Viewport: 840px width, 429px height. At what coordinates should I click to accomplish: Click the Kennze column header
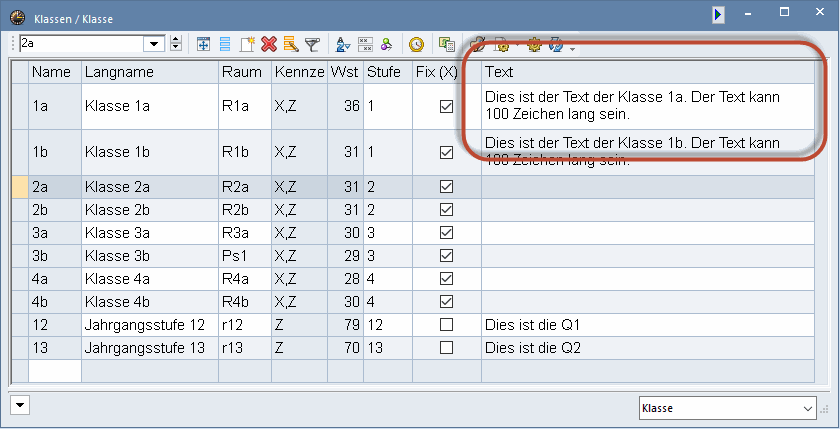(x=299, y=72)
